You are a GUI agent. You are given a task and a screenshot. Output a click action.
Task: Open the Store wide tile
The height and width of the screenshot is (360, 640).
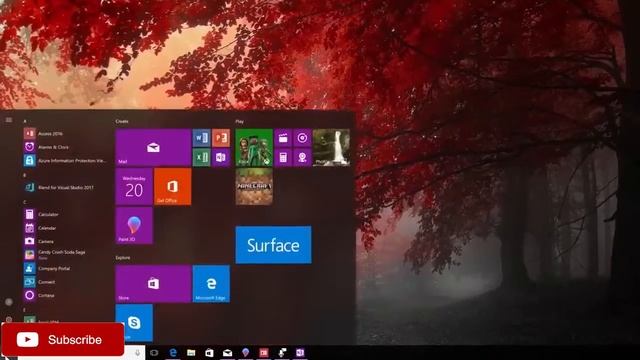coord(153,284)
